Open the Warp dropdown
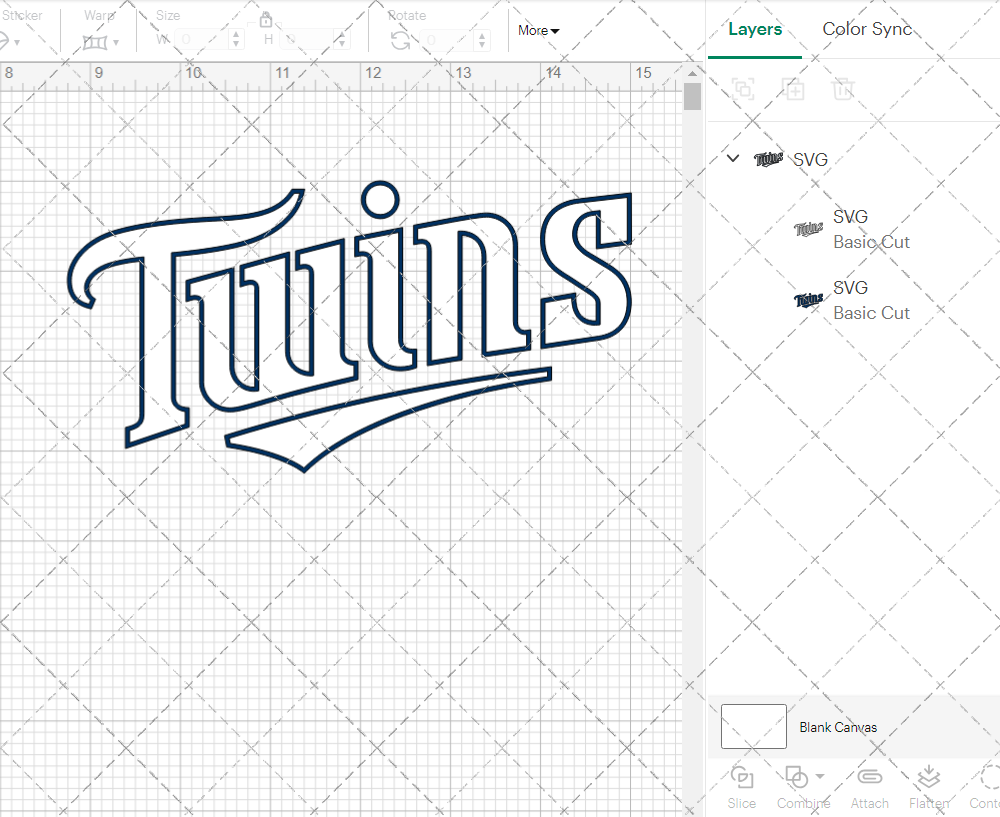 pos(101,41)
